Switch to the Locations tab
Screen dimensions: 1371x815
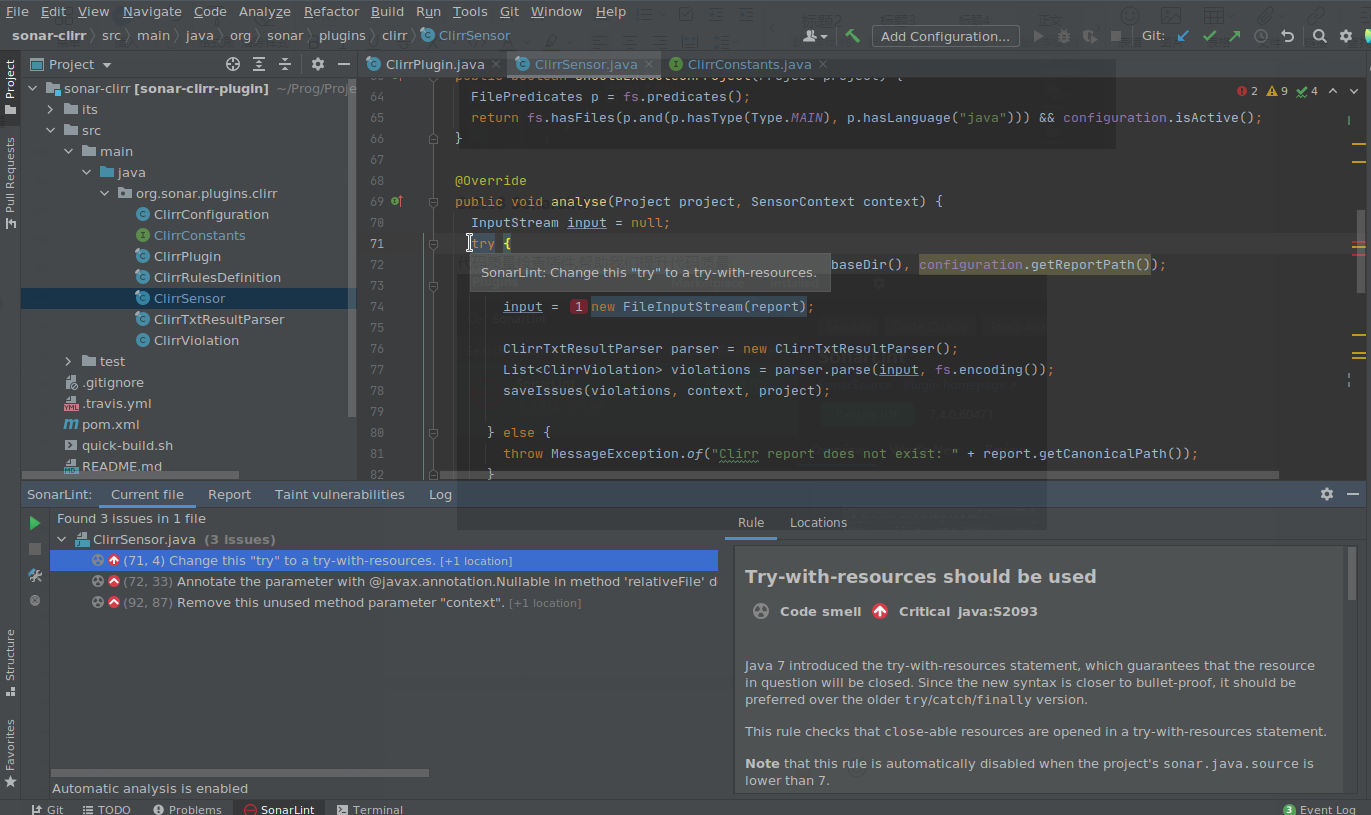pos(818,522)
